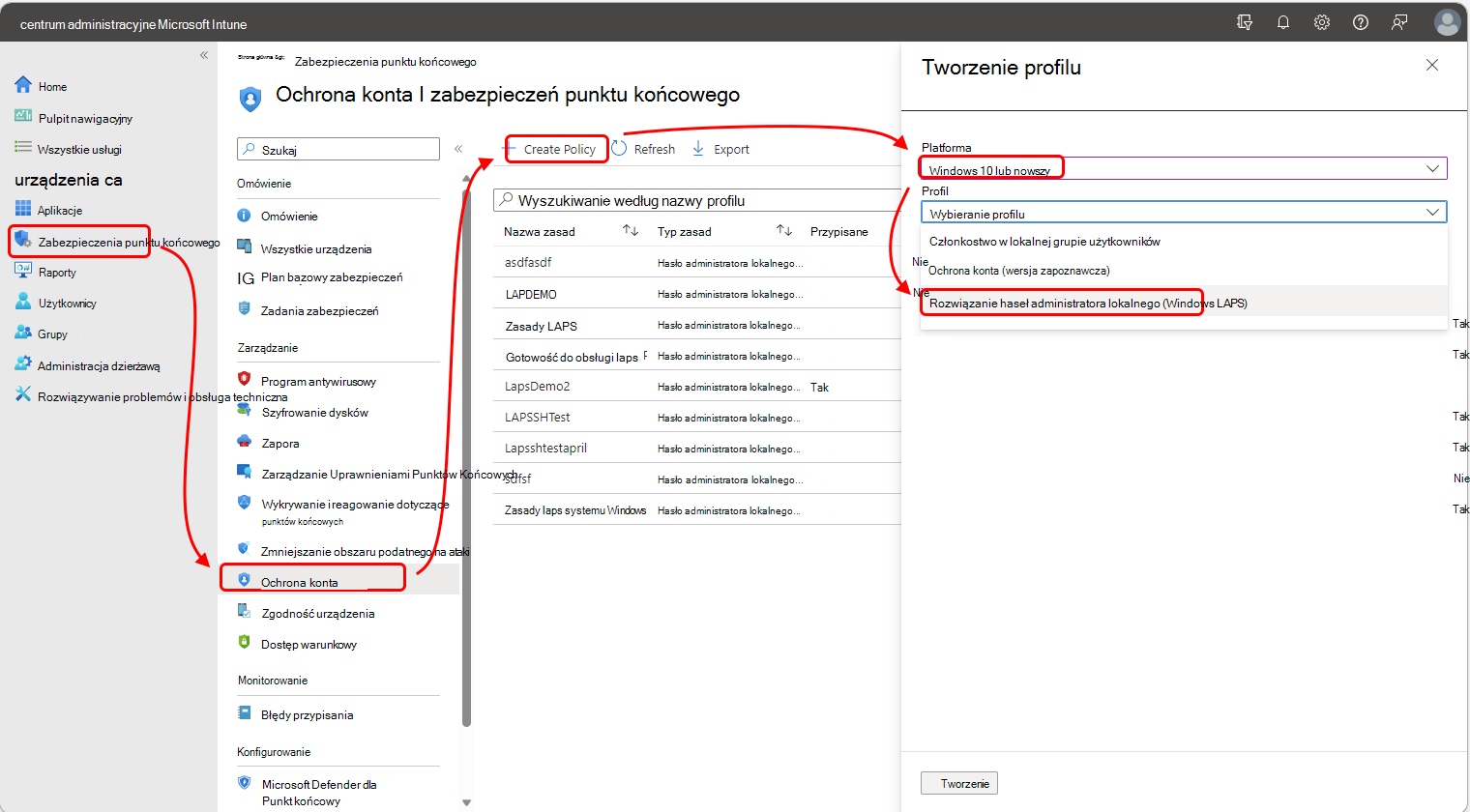Click the Tworzenie button
The image size is (1470, 812).
[x=958, y=783]
